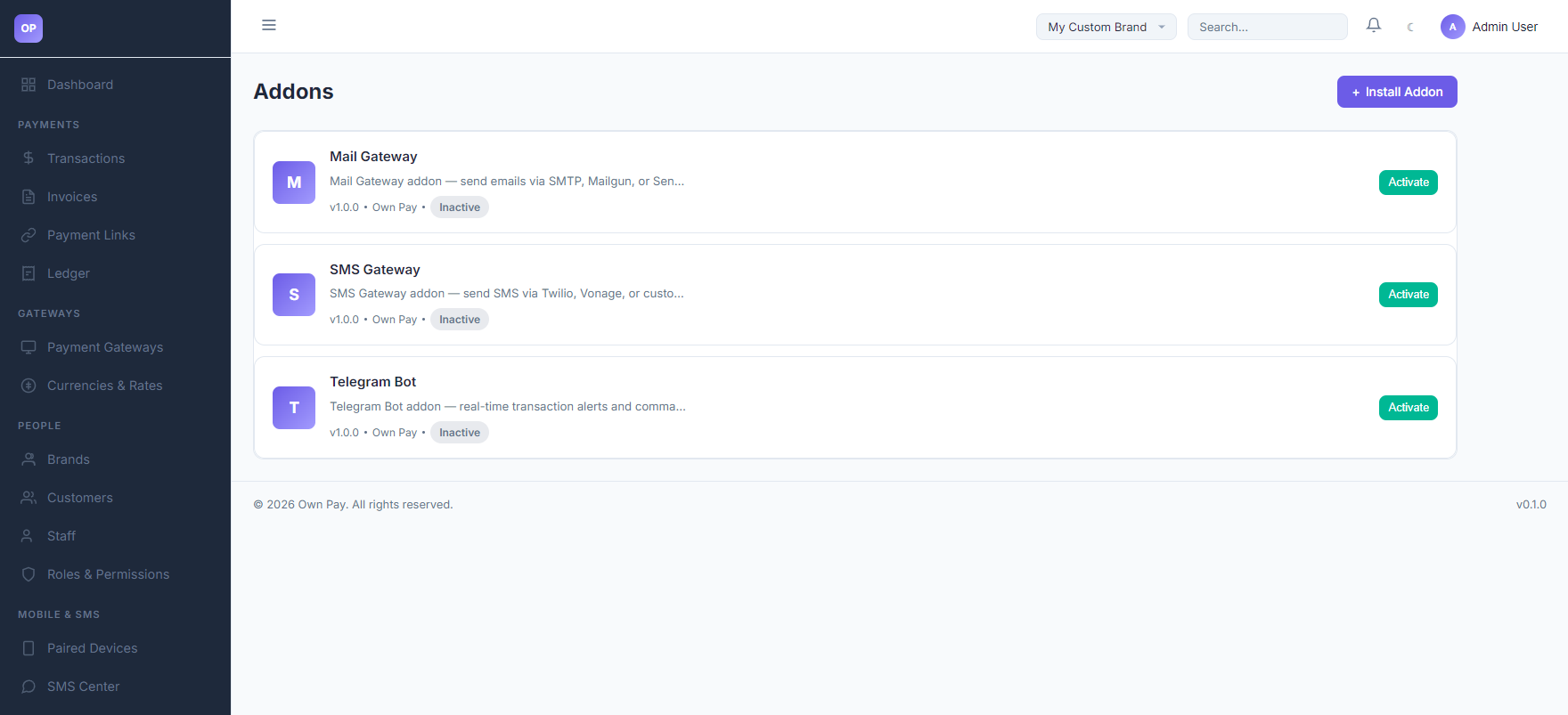
Task: Click Inactive badge on Telegram Bot
Action: click(x=460, y=433)
